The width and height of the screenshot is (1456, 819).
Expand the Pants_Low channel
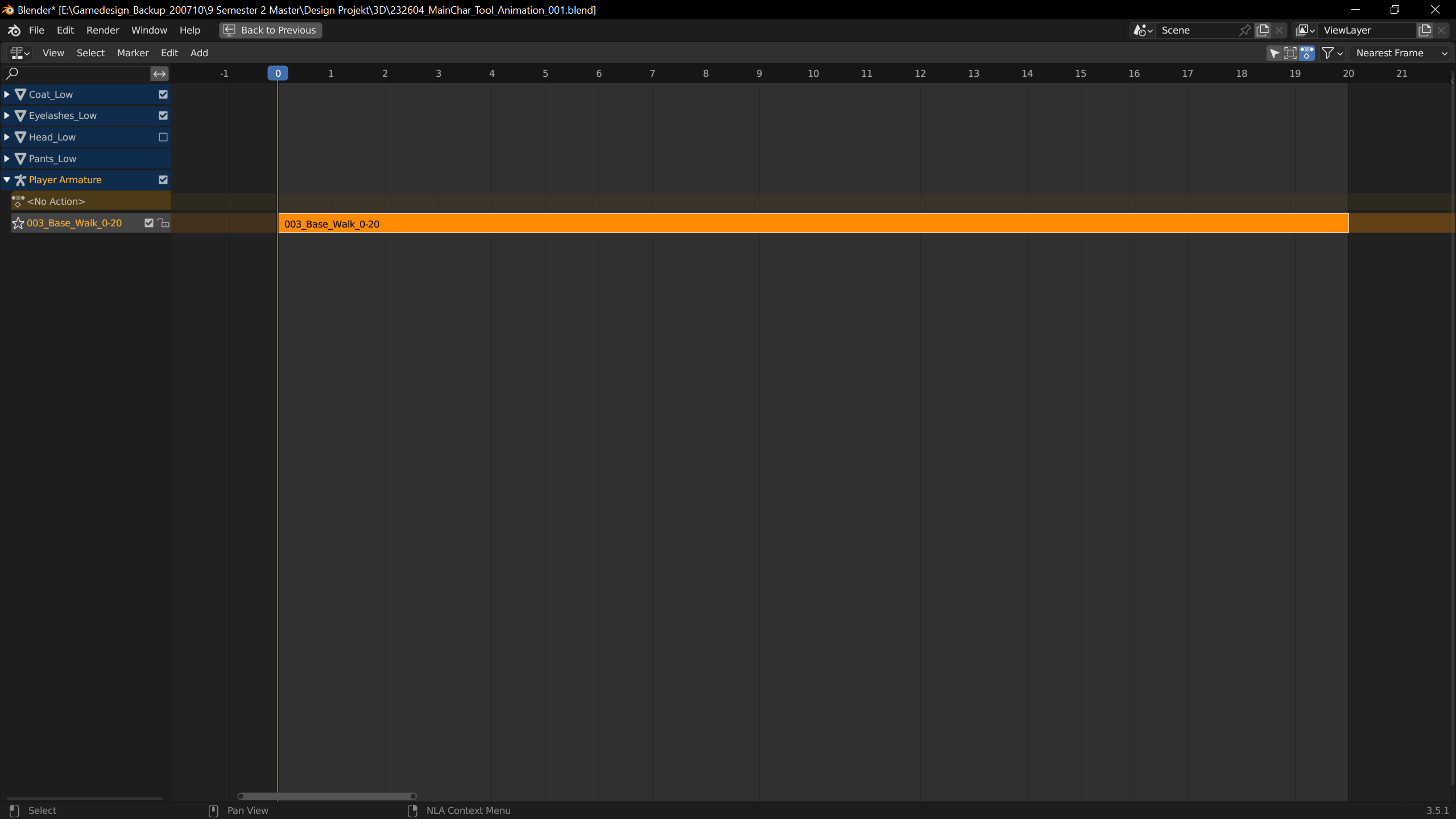point(7,159)
